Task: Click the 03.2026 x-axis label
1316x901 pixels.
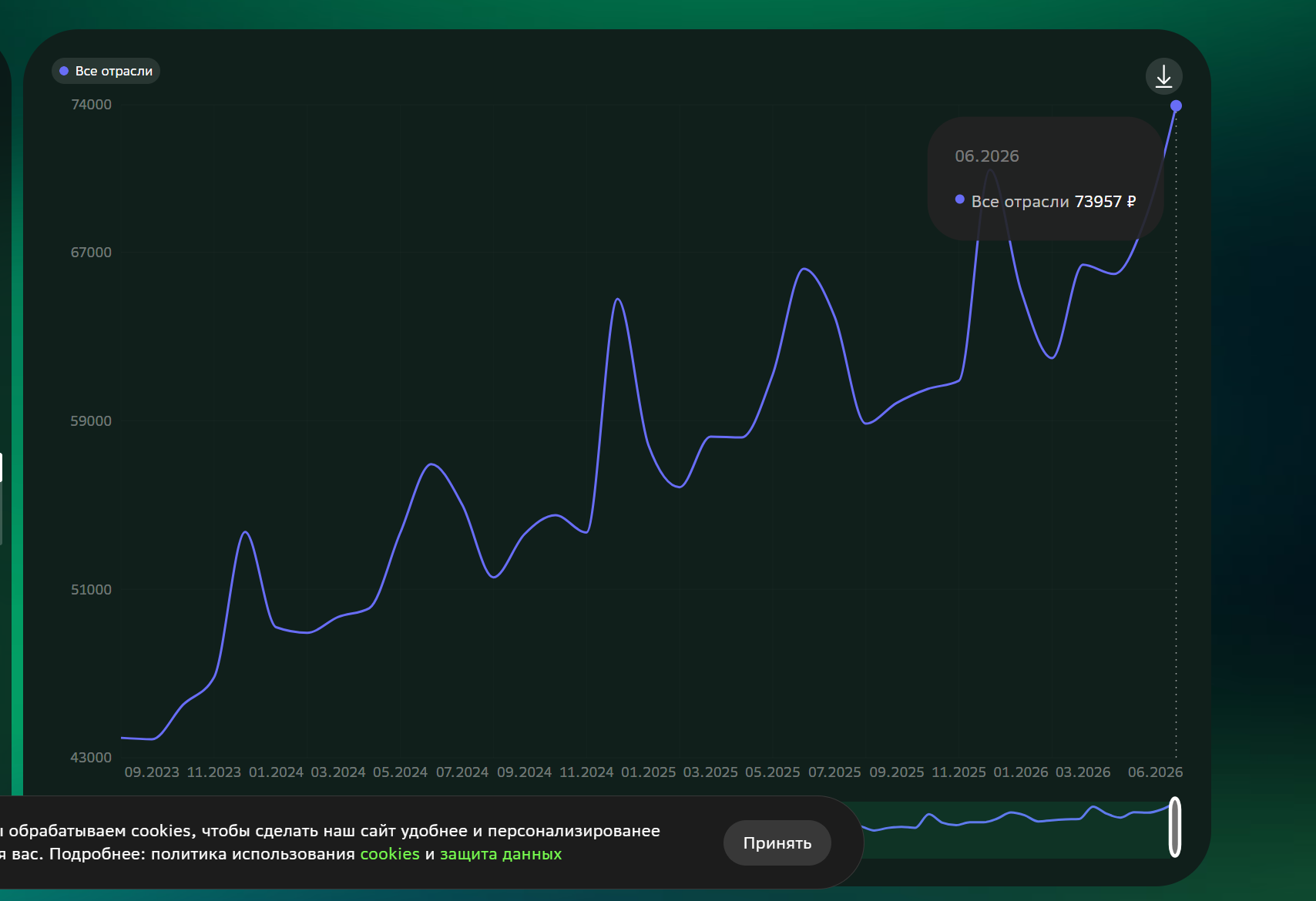Action: 1083,772
